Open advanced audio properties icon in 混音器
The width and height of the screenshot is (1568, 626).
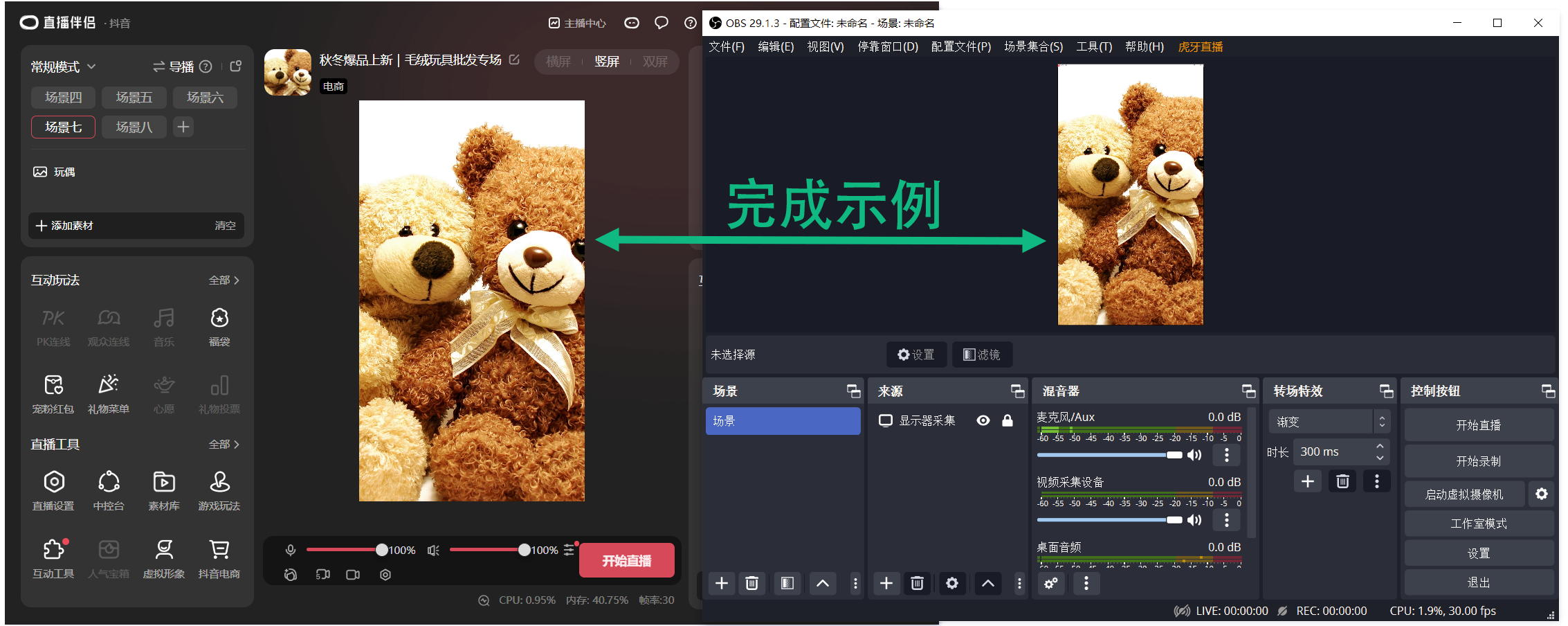(1051, 584)
